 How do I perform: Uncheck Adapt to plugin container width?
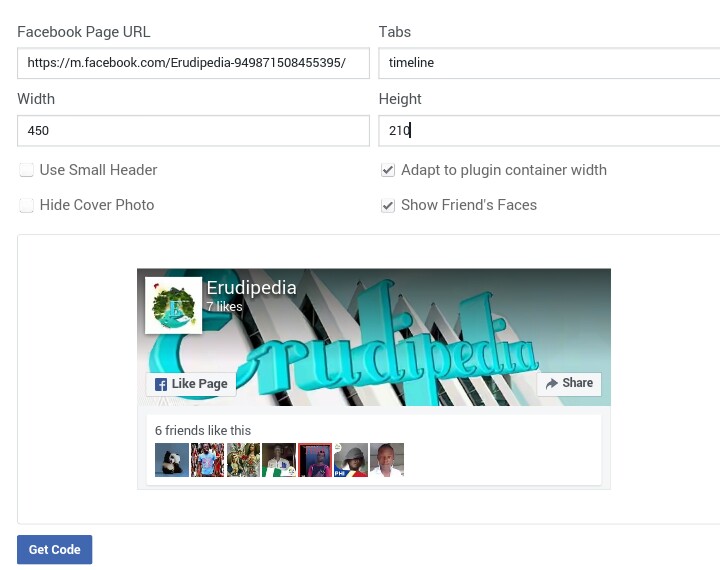point(388,170)
